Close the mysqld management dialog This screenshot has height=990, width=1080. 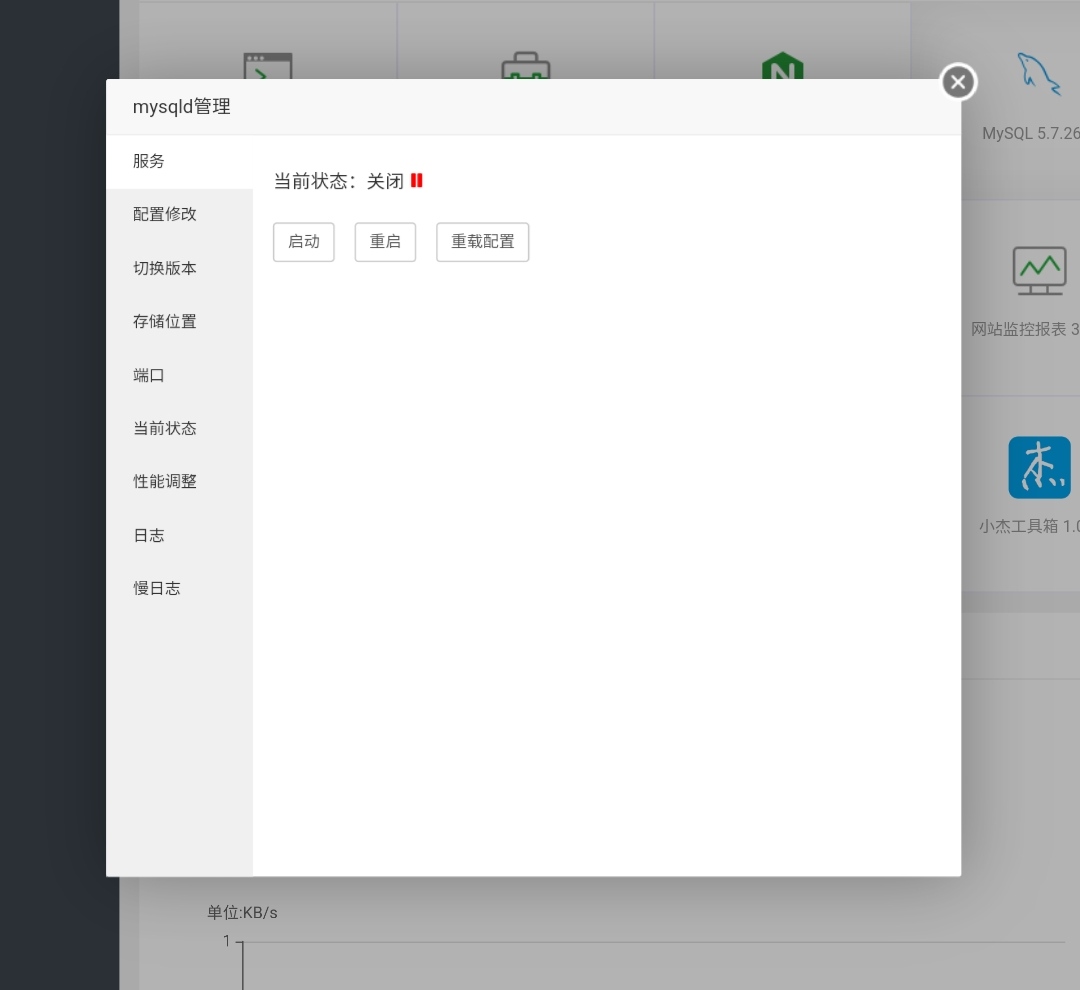[958, 82]
